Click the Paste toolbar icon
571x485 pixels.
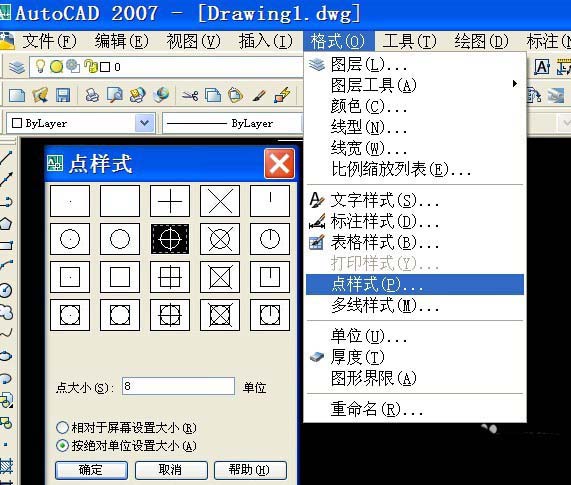coord(235,95)
